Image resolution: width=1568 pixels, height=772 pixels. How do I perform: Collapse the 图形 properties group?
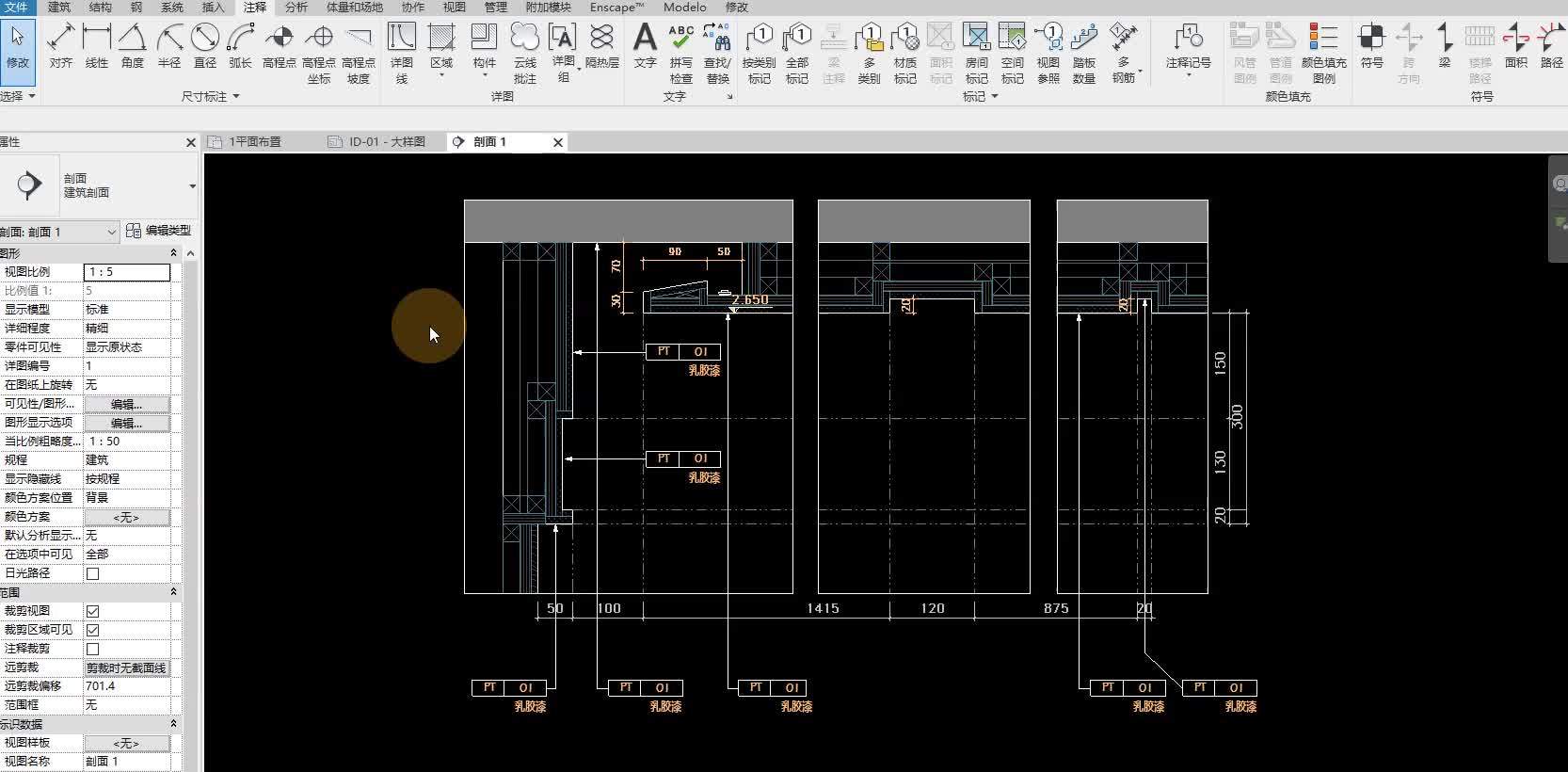tap(173, 253)
